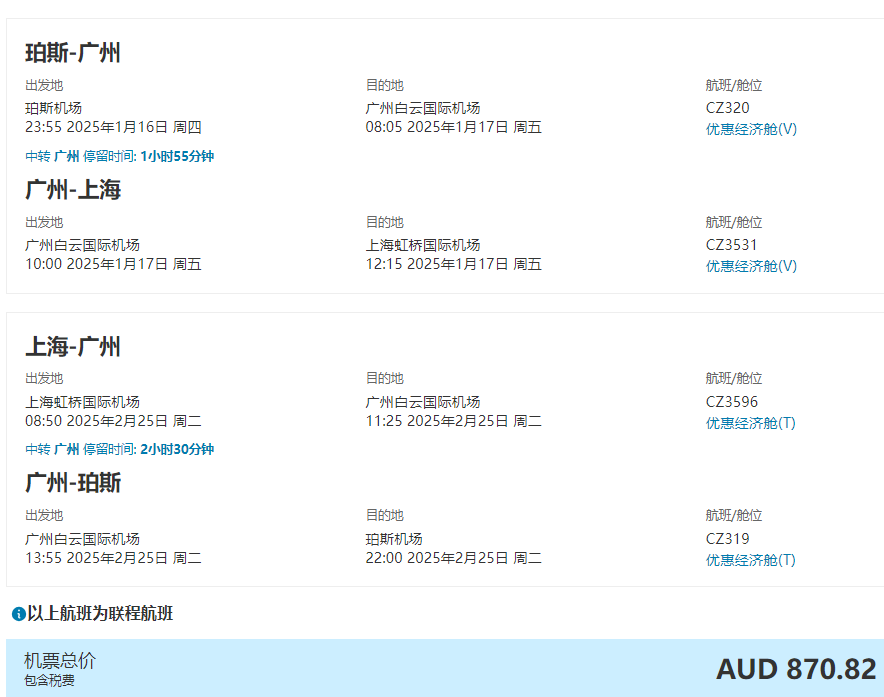This screenshot has width=884, height=697.
Task: Click flight number CZ319
Action: coord(727,539)
